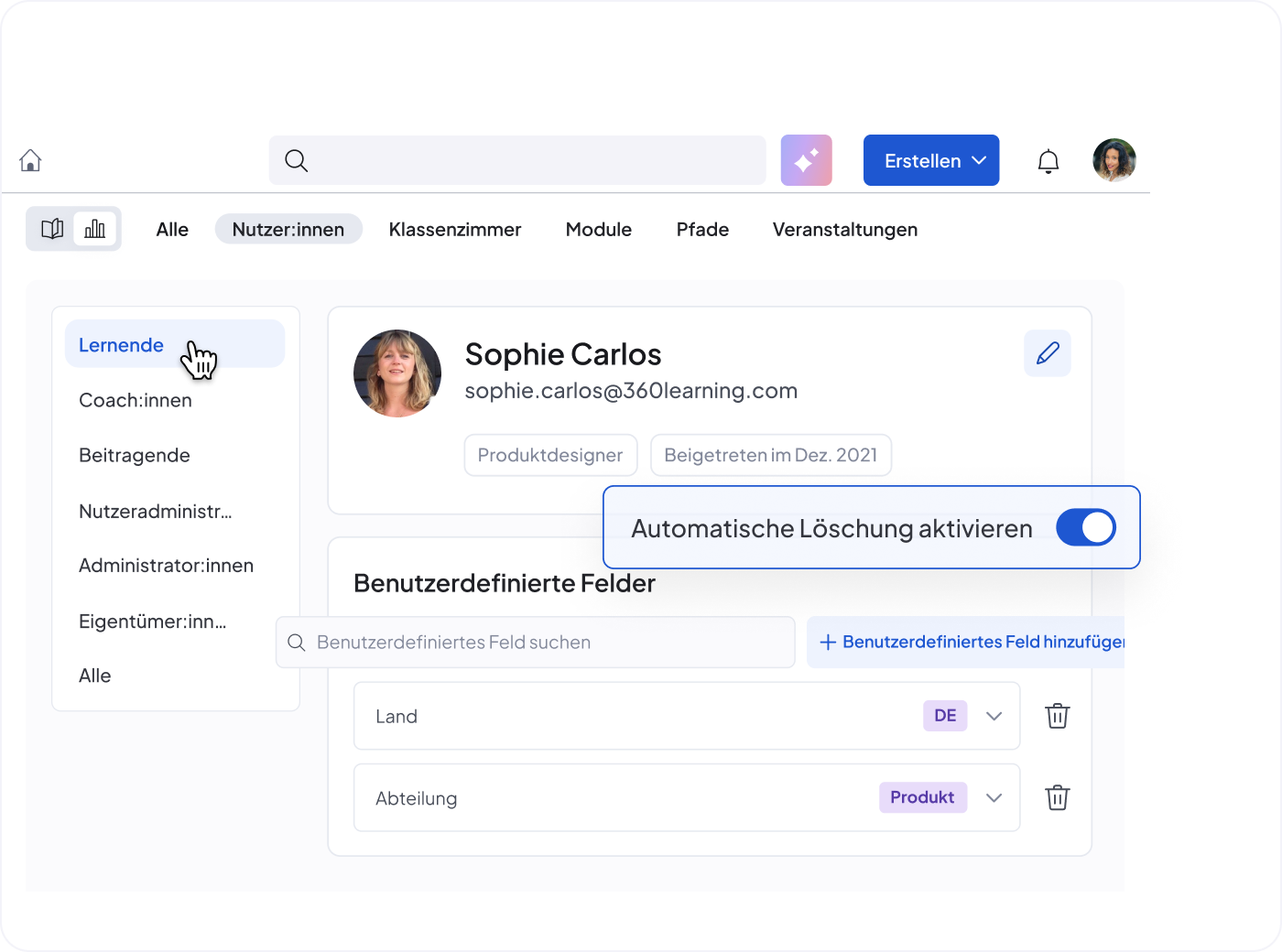Click the Sophie Carlos name heading
Screen dimensions: 1282x952
(563, 354)
